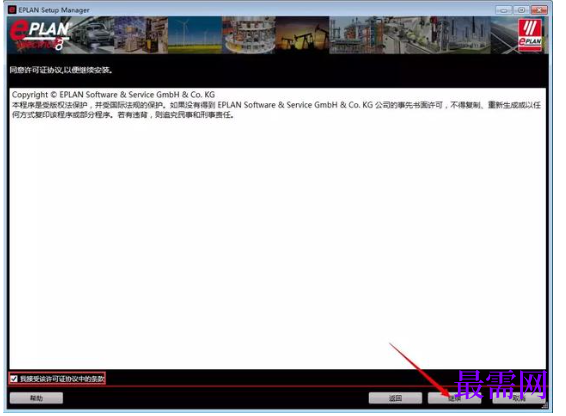The width and height of the screenshot is (566, 416).
Task: Click the 返回 (Back) button
Action: point(395,398)
